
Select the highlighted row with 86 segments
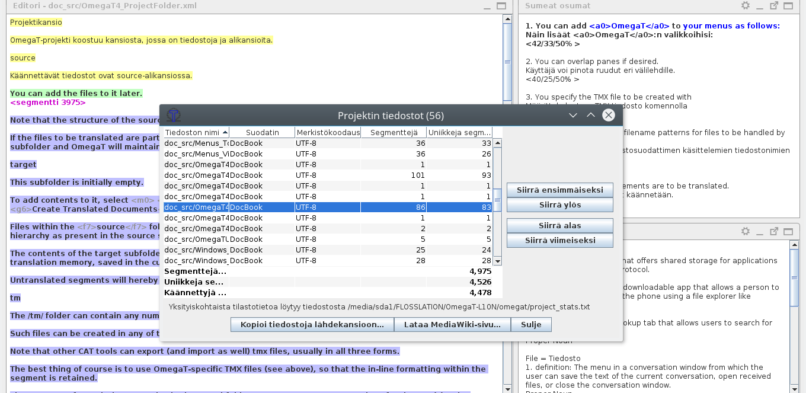pyautogui.click(x=327, y=207)
